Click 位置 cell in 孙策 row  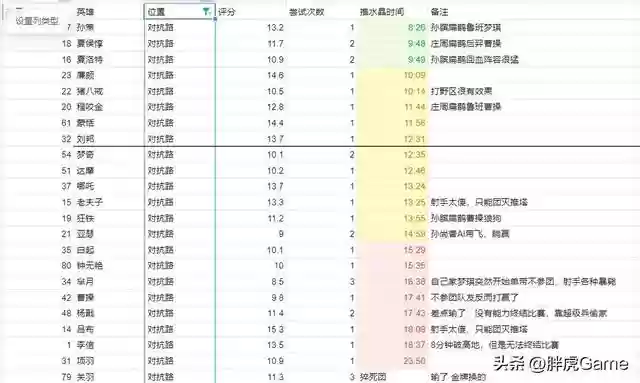[x=161, y=27]
